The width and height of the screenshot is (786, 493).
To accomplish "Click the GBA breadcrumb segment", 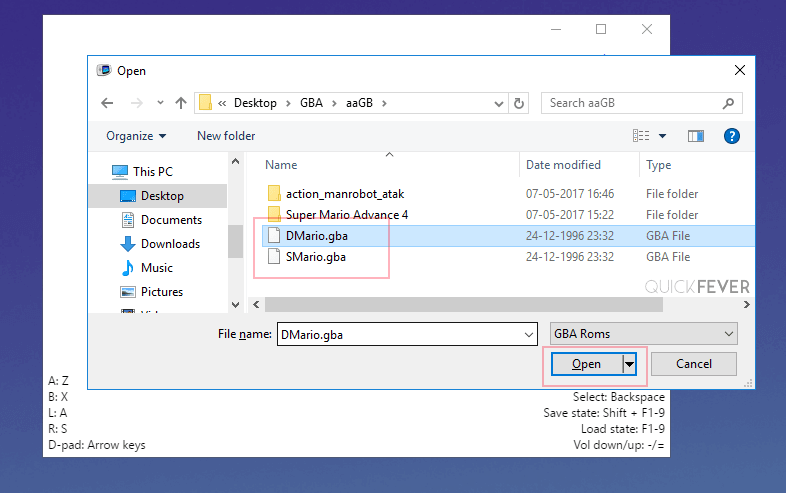I will [311, 103].
